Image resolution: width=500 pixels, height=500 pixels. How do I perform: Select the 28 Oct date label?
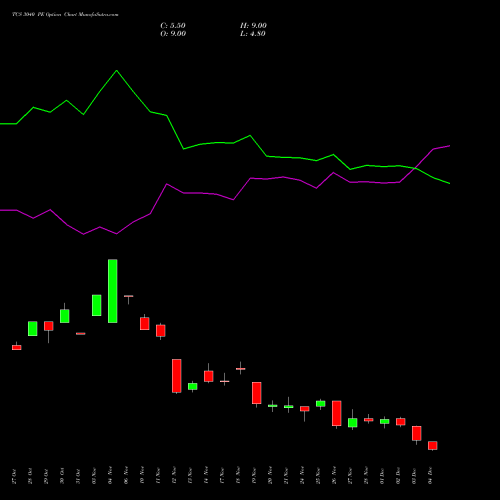30,476
